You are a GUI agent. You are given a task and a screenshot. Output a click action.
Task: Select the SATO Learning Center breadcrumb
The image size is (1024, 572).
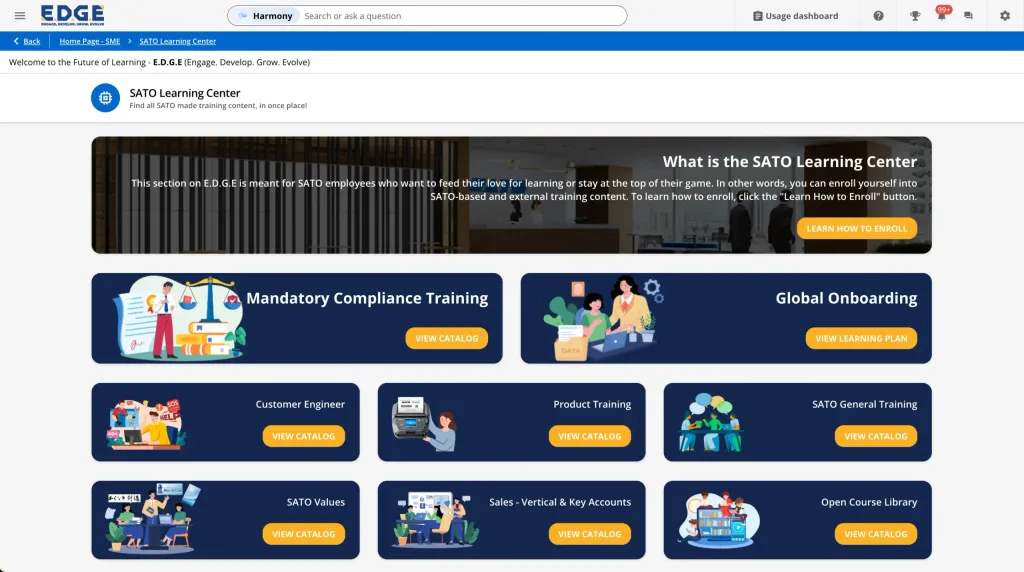coord(177,41)
